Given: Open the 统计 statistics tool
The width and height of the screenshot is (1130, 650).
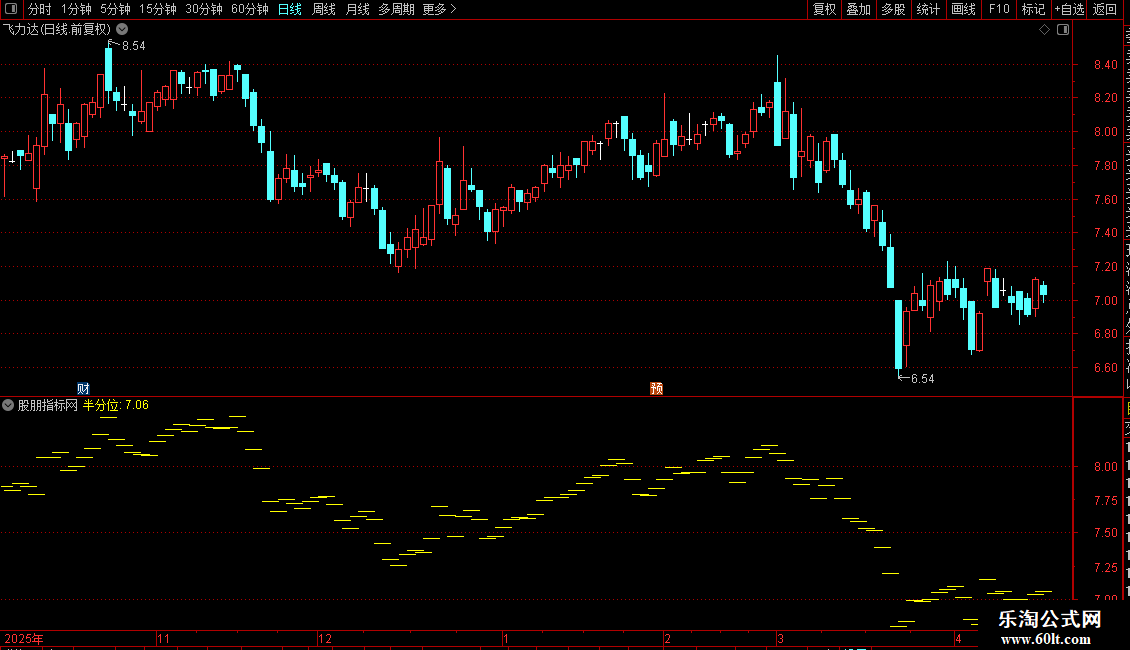Looking at the screenshot, I should pyautogui.click(x=928, y=9).
